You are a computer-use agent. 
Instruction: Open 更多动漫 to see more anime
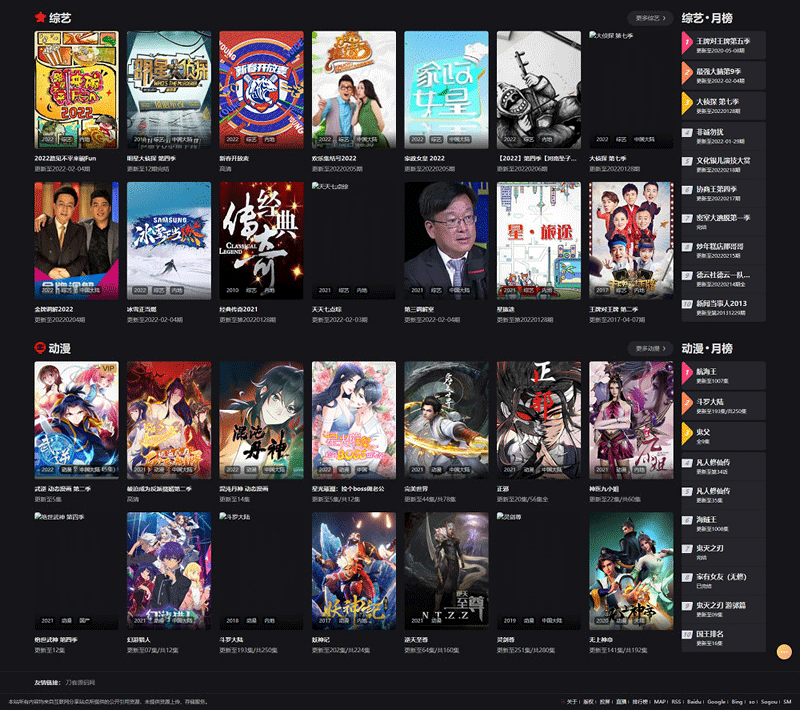tap(650, 348)
